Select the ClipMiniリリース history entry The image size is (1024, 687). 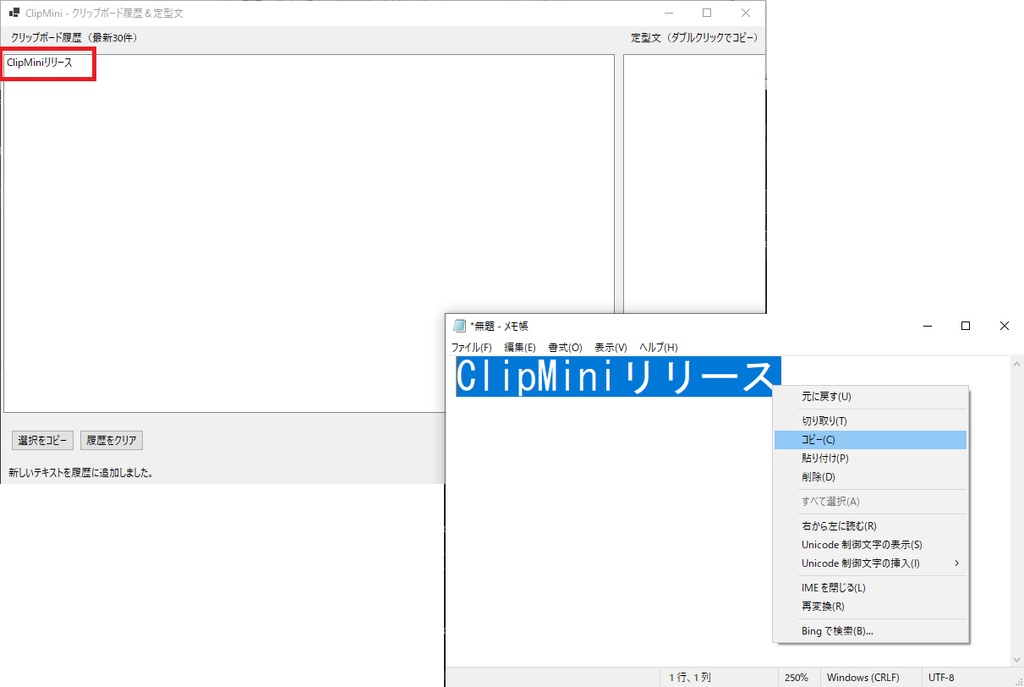pos(45,62)
